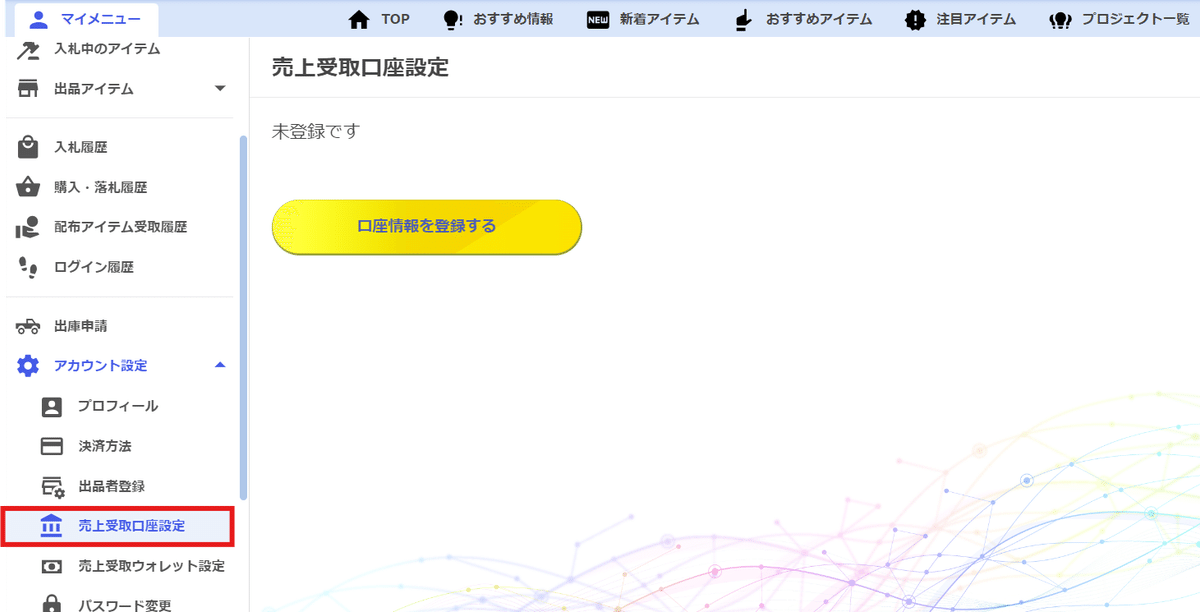Click the alert badge icon for 注目アイテム
The height and width of the screenshot is (612, 1200).
[x=915, y=19]
